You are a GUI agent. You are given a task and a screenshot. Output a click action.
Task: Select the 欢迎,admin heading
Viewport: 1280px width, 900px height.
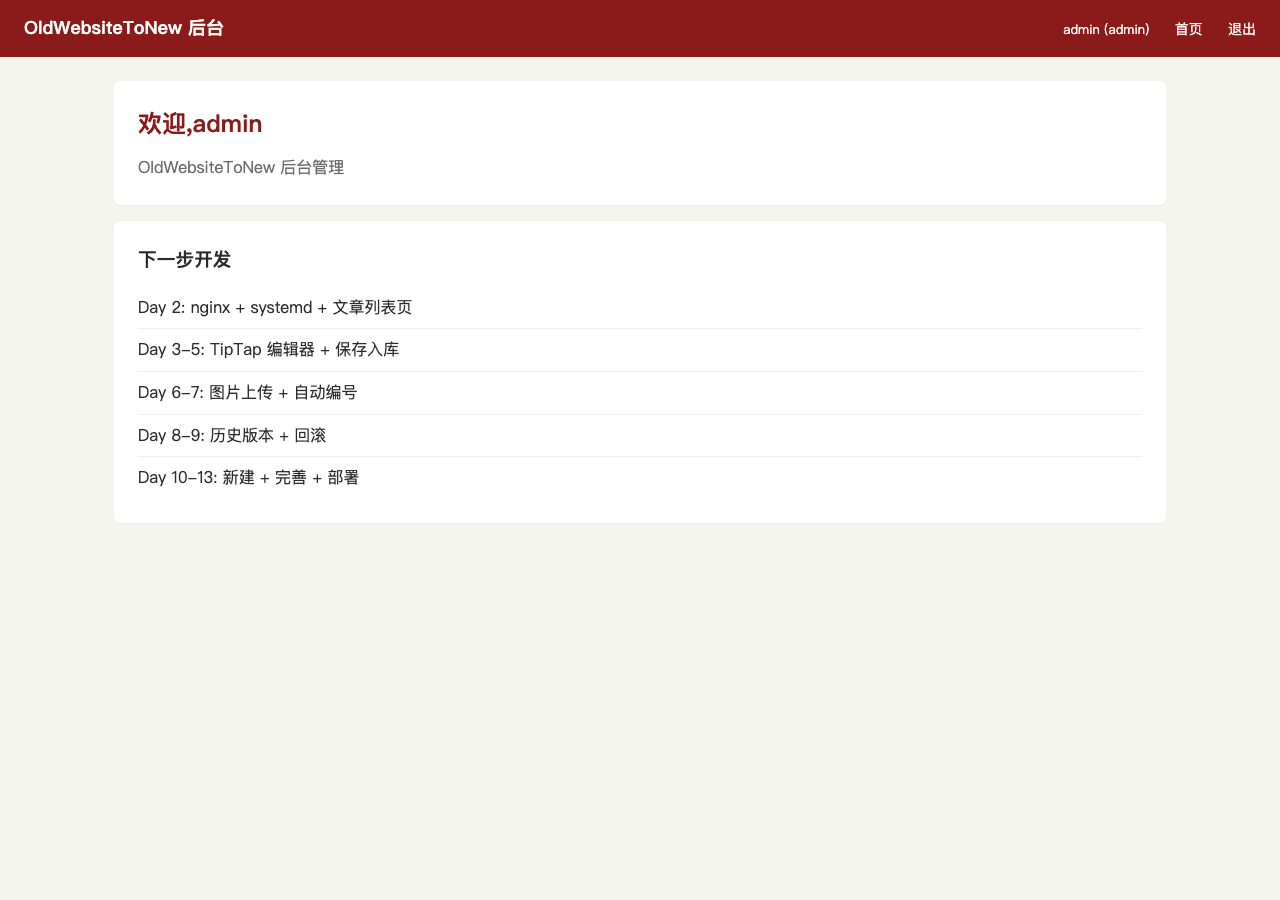[200, 124]
